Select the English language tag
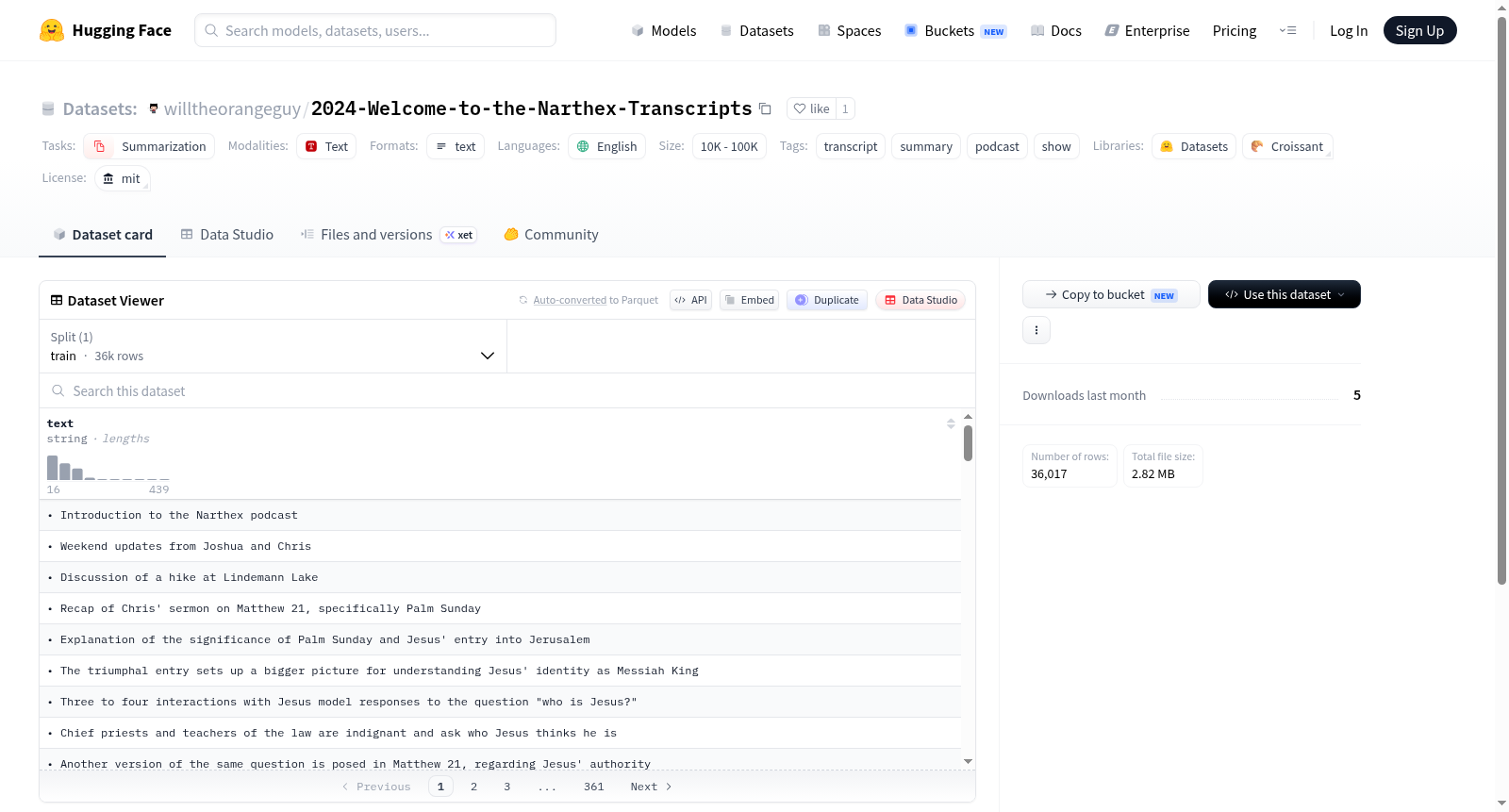This screenshot has height=812, width=1509. tap(606, 146)
